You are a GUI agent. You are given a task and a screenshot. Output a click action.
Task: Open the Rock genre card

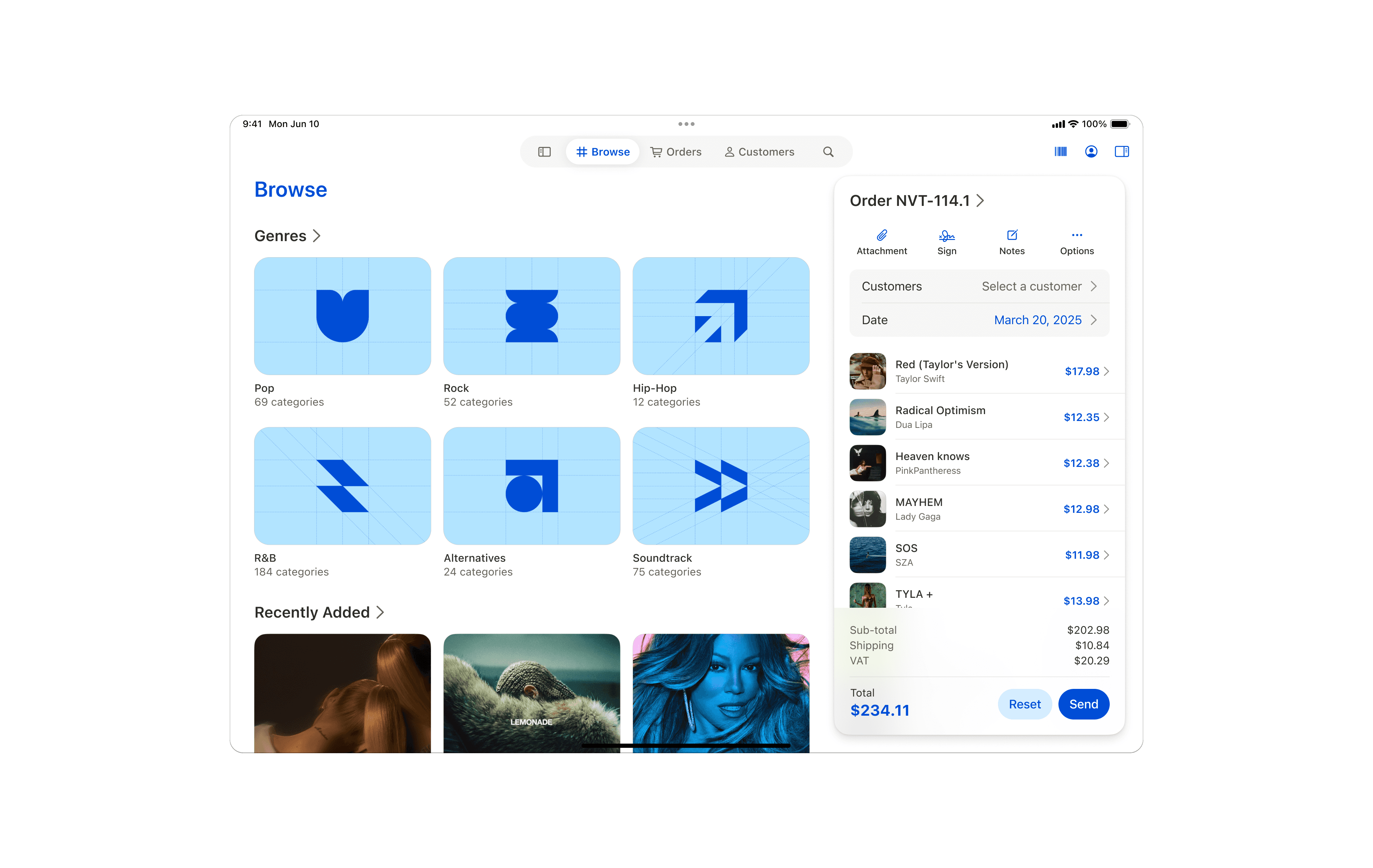point(532,316)
